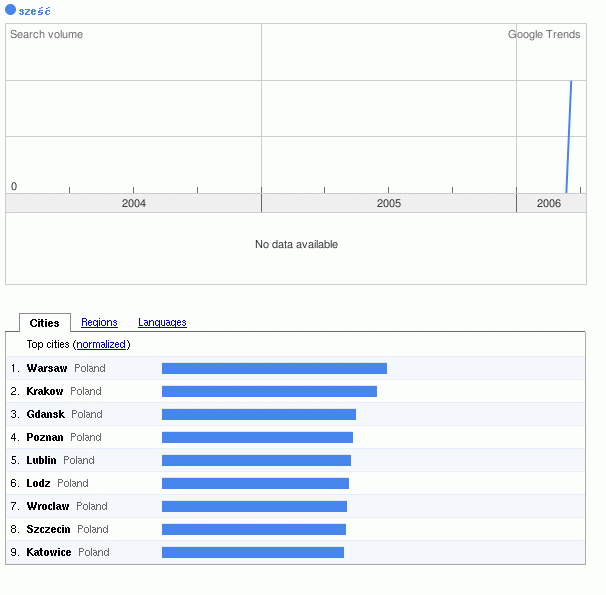
Task: Choose Poznan from the cities list
Action: pyautogui.click(x=45, y=438)
